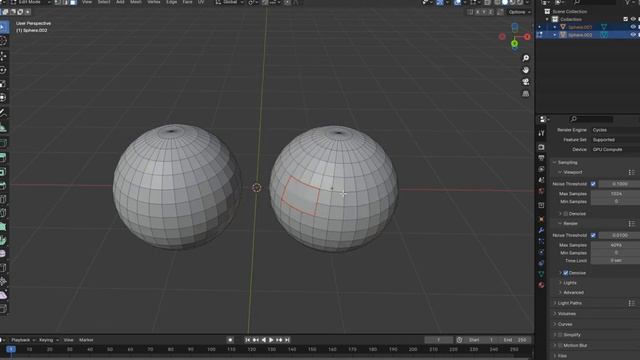This screenshot has width=640, height=360.
Task: Open the Render Engine Cycles dropdown
Action: (616, 130)
